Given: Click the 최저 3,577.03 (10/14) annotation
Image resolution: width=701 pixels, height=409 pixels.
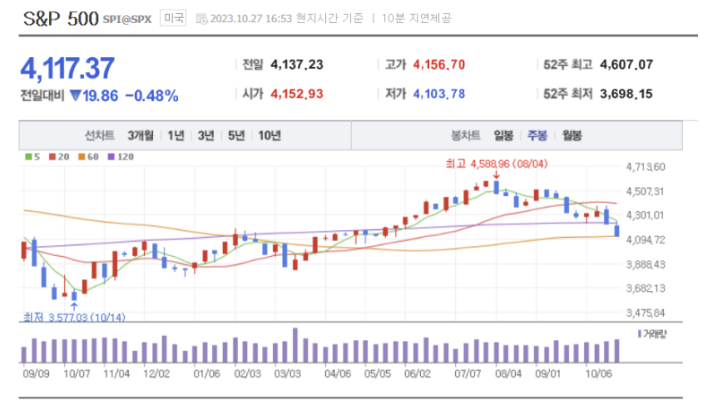Looking at the screenshot, I should pos(74,317).
